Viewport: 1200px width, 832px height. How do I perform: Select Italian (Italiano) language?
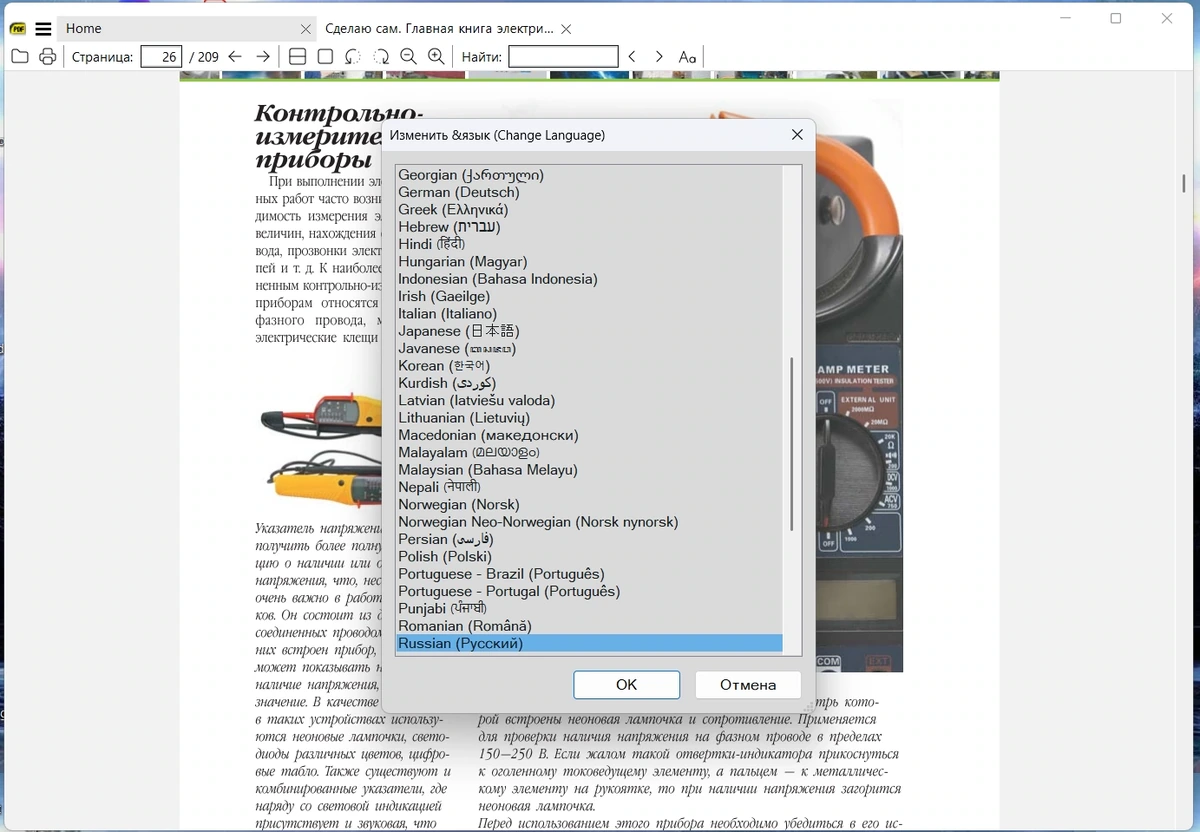tap(589, 314)
